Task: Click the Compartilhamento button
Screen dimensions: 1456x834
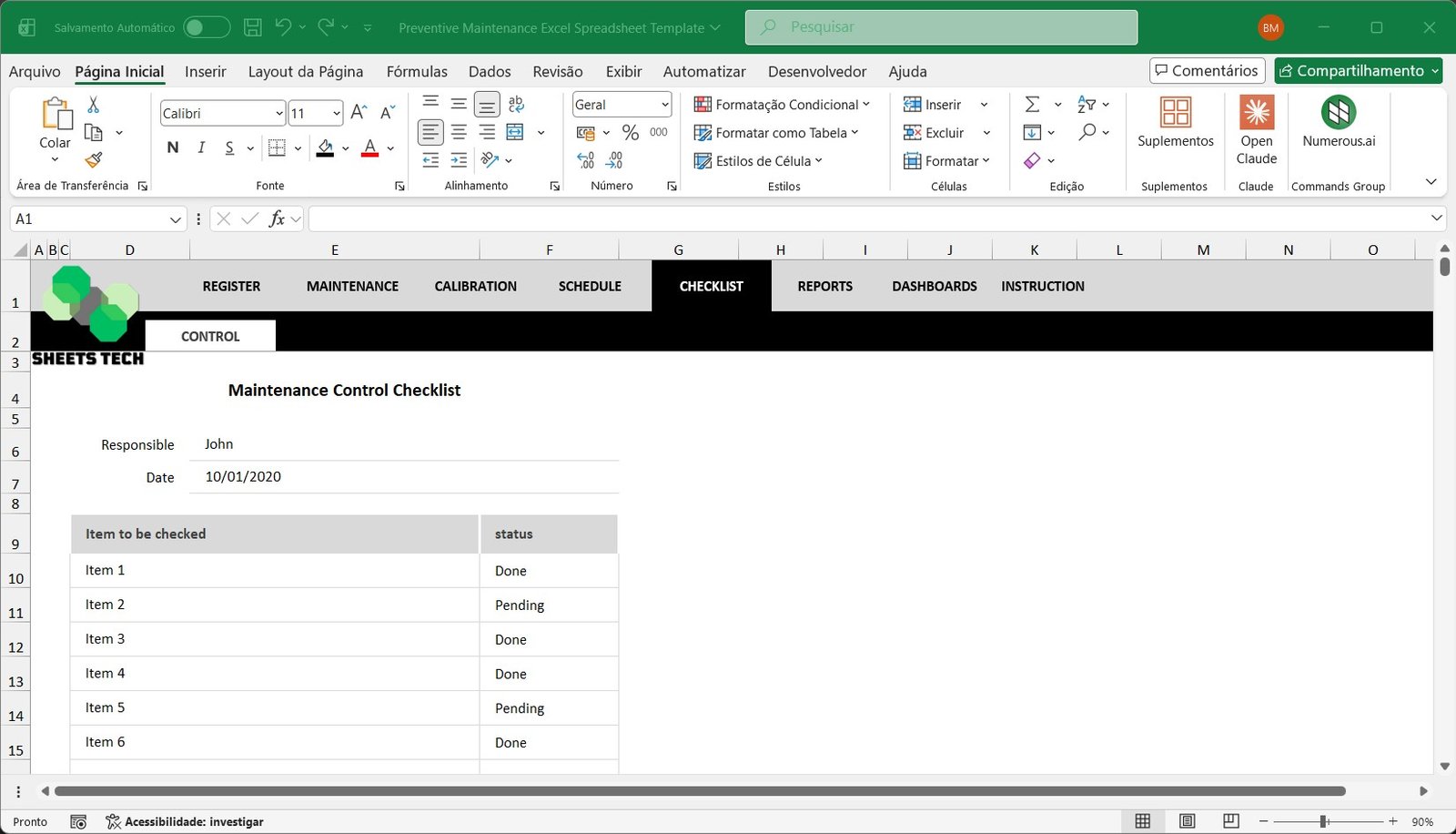Action: tap(1358, 70)
